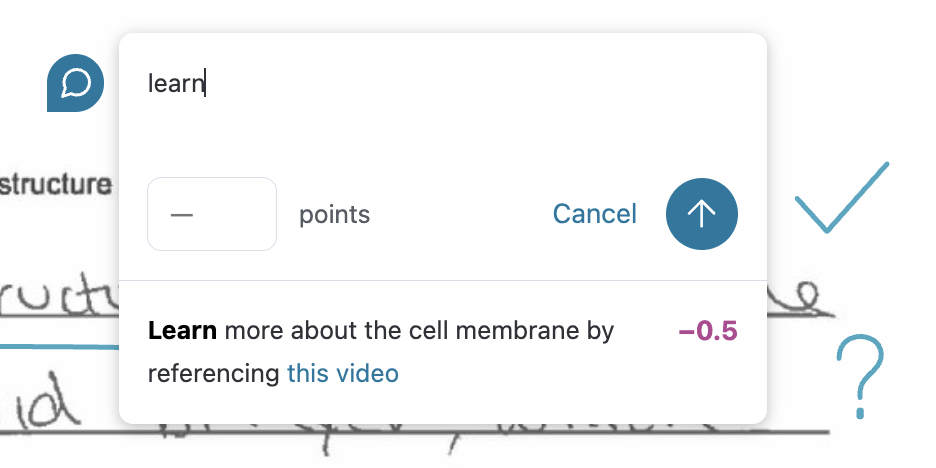
Task: Cancel the comment
Action: pyautogui.click(x=594, y=214)
